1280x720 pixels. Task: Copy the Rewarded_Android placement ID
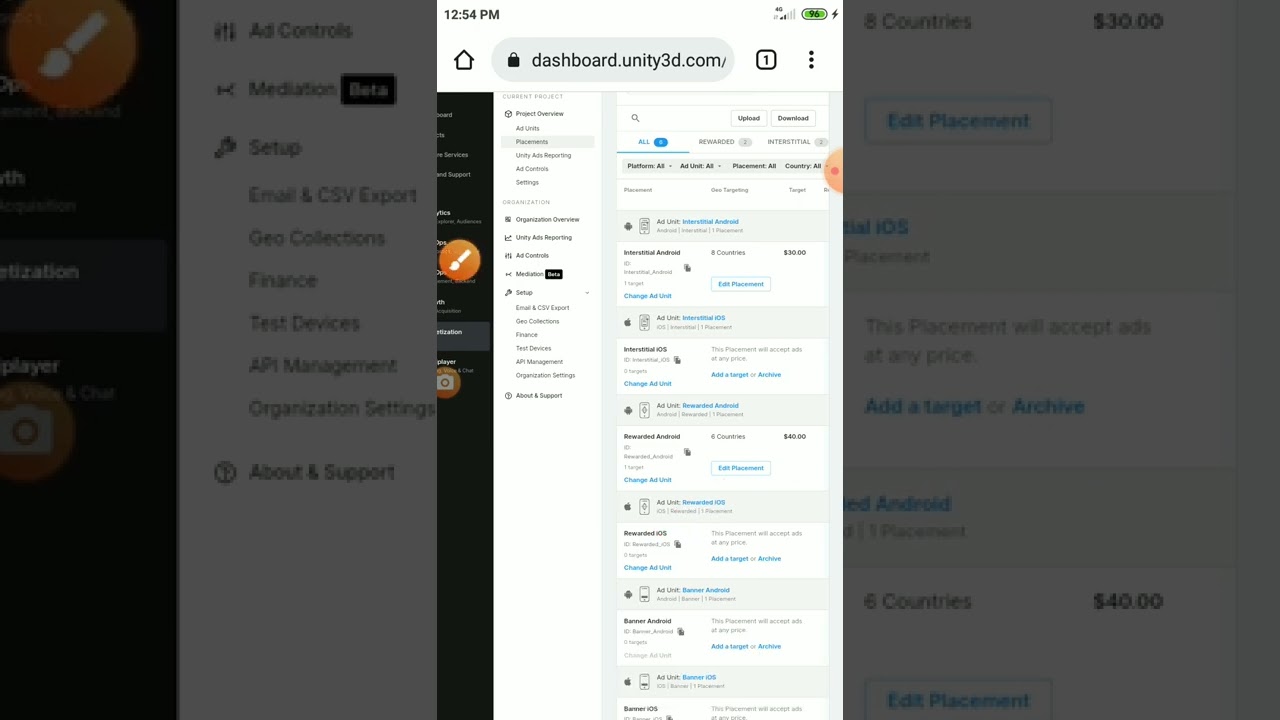click(687, 452)
